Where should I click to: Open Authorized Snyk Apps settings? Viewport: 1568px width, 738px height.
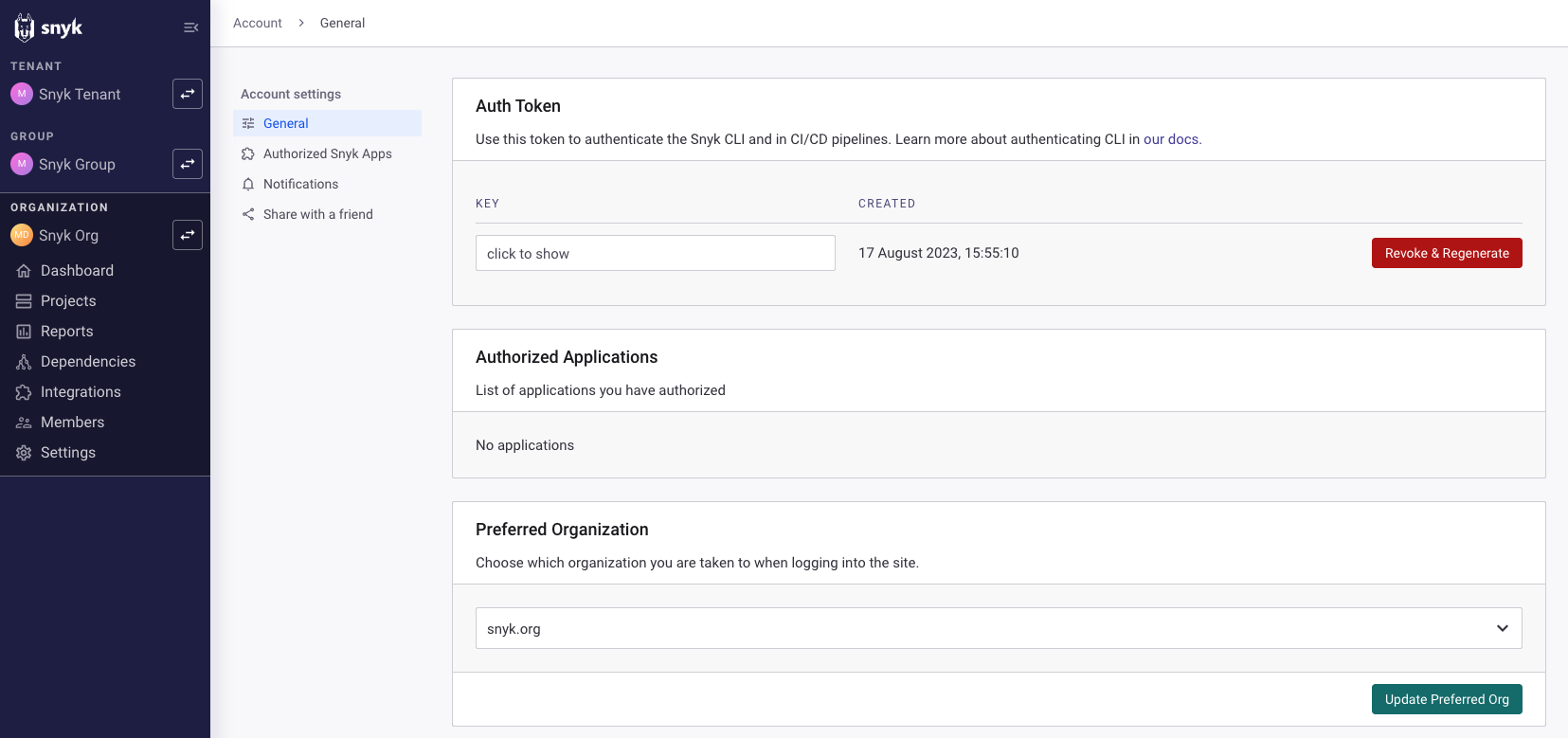tap(327, 153)
